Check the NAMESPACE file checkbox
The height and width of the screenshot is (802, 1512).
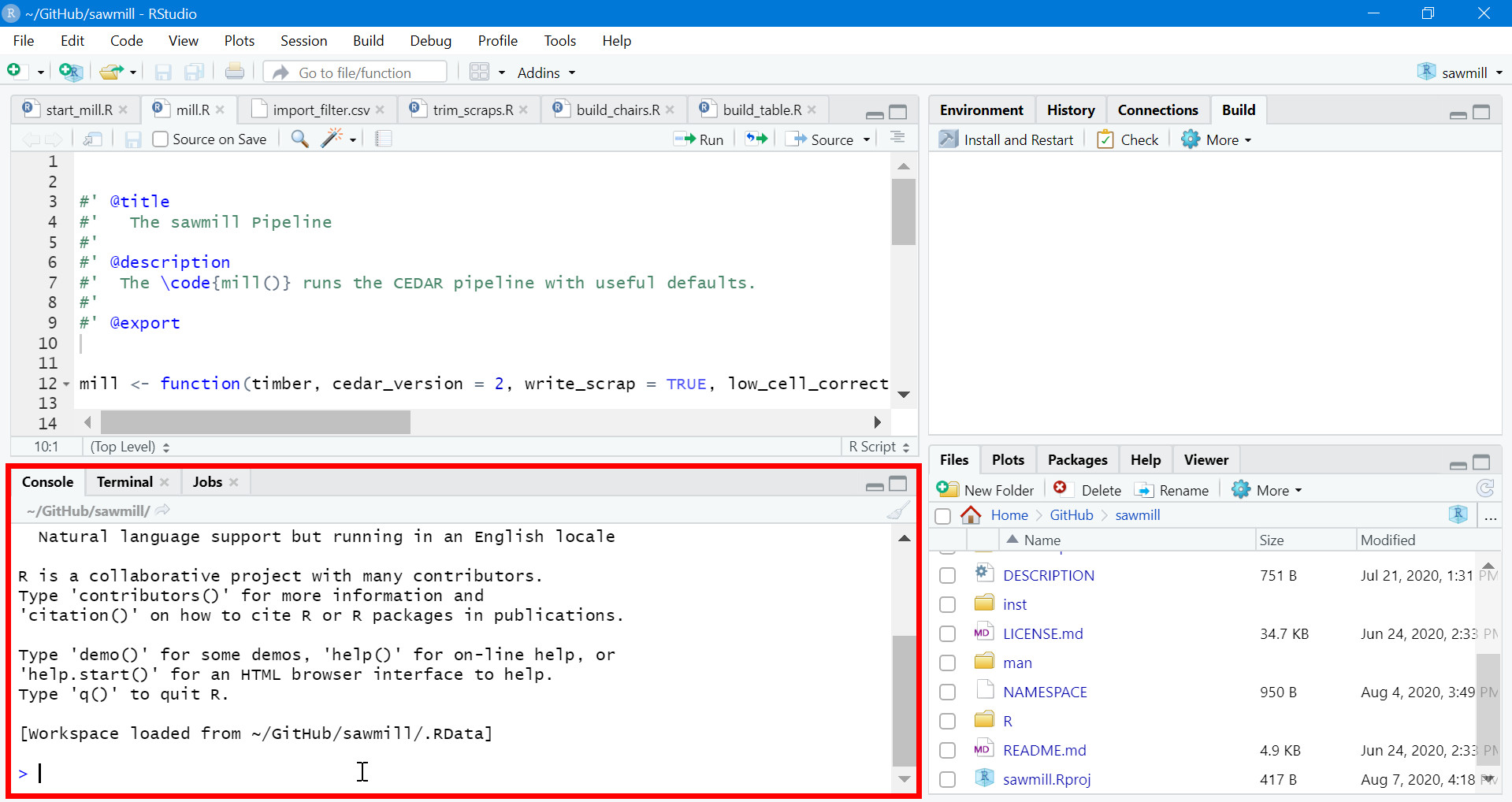click(948, 692)
